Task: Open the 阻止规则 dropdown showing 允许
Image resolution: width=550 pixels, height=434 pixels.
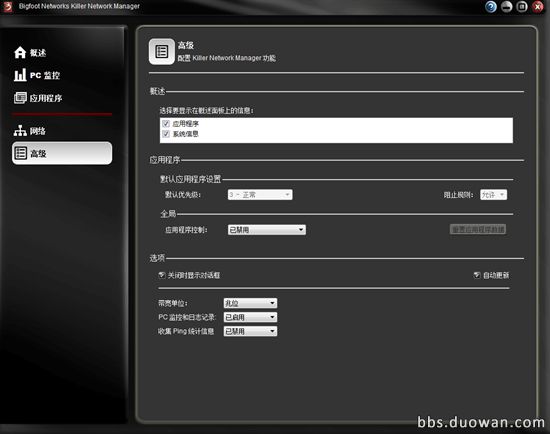Action: (x=493, y=195)
